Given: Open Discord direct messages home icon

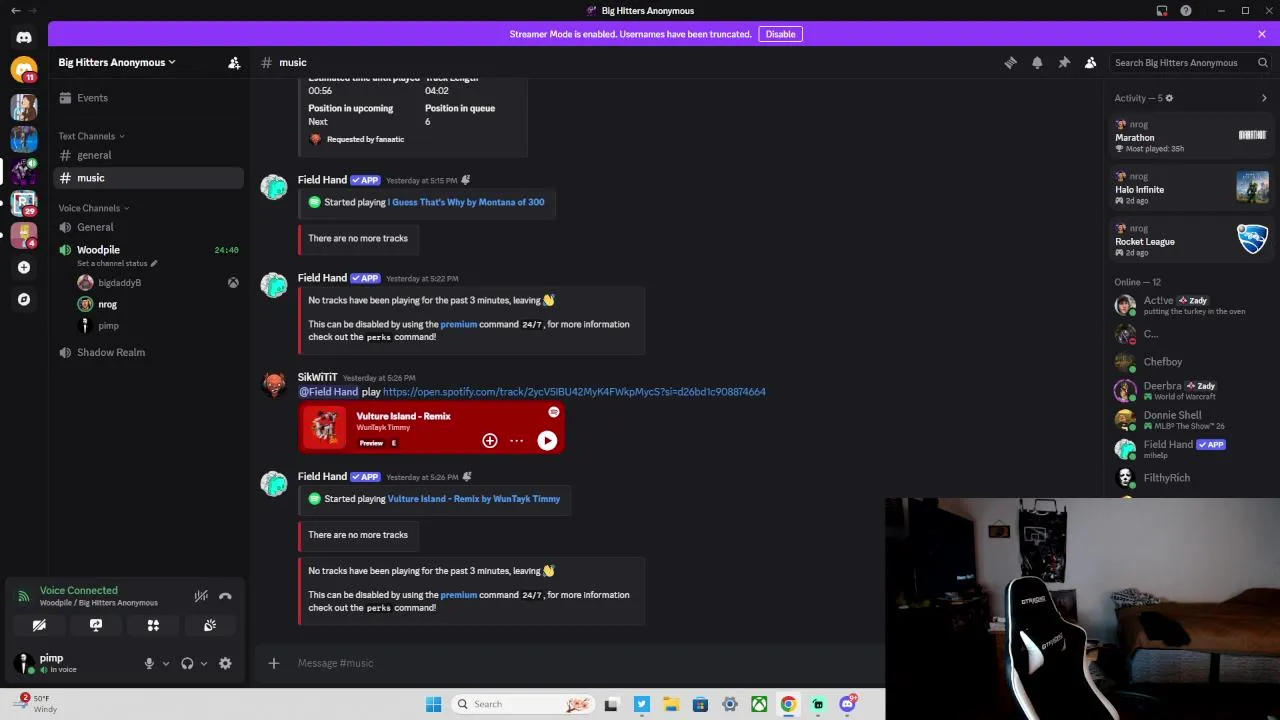Looking at the screenshot, I should tap(24, 37).
